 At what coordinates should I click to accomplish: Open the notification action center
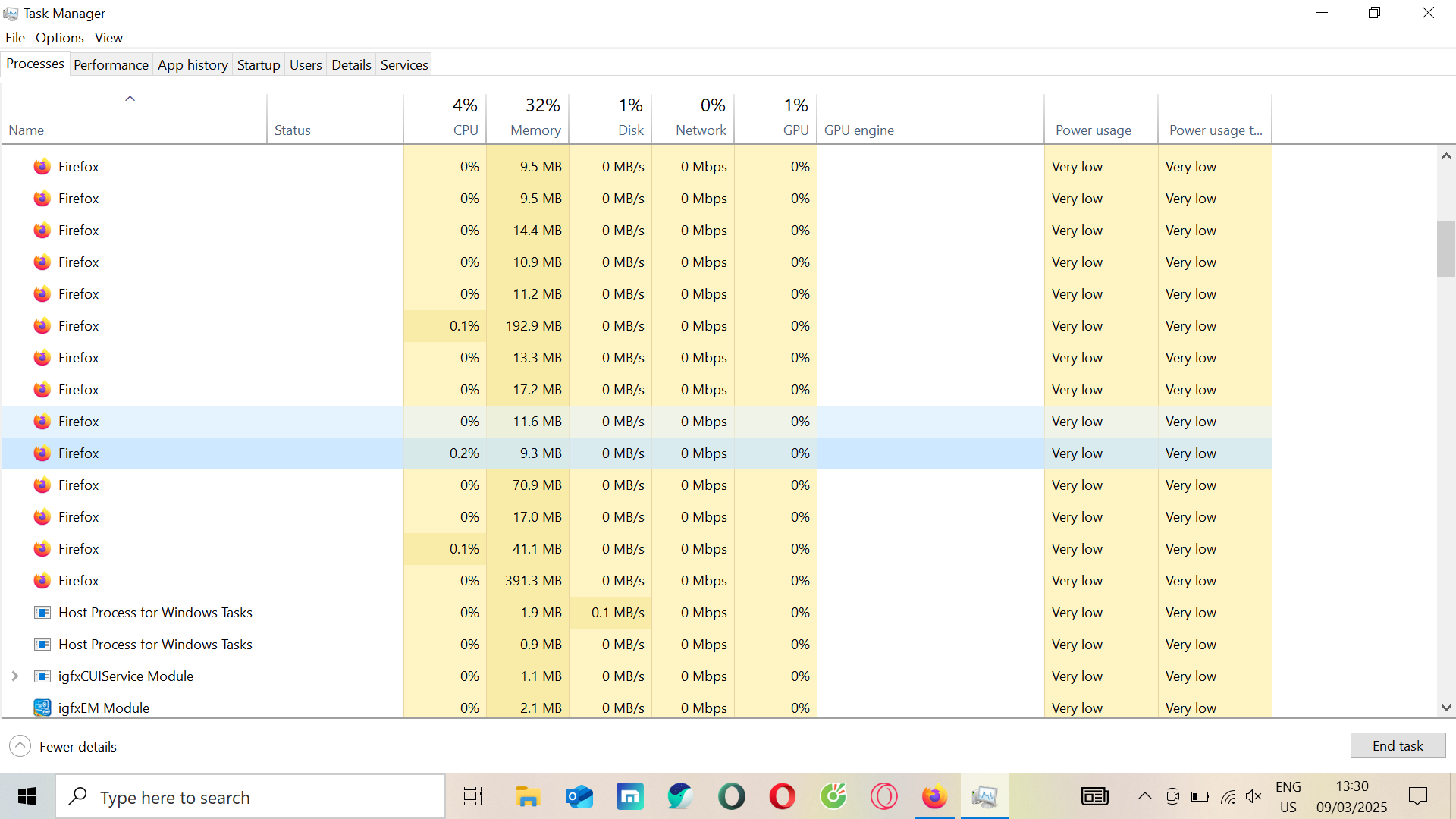[1417, 796]
